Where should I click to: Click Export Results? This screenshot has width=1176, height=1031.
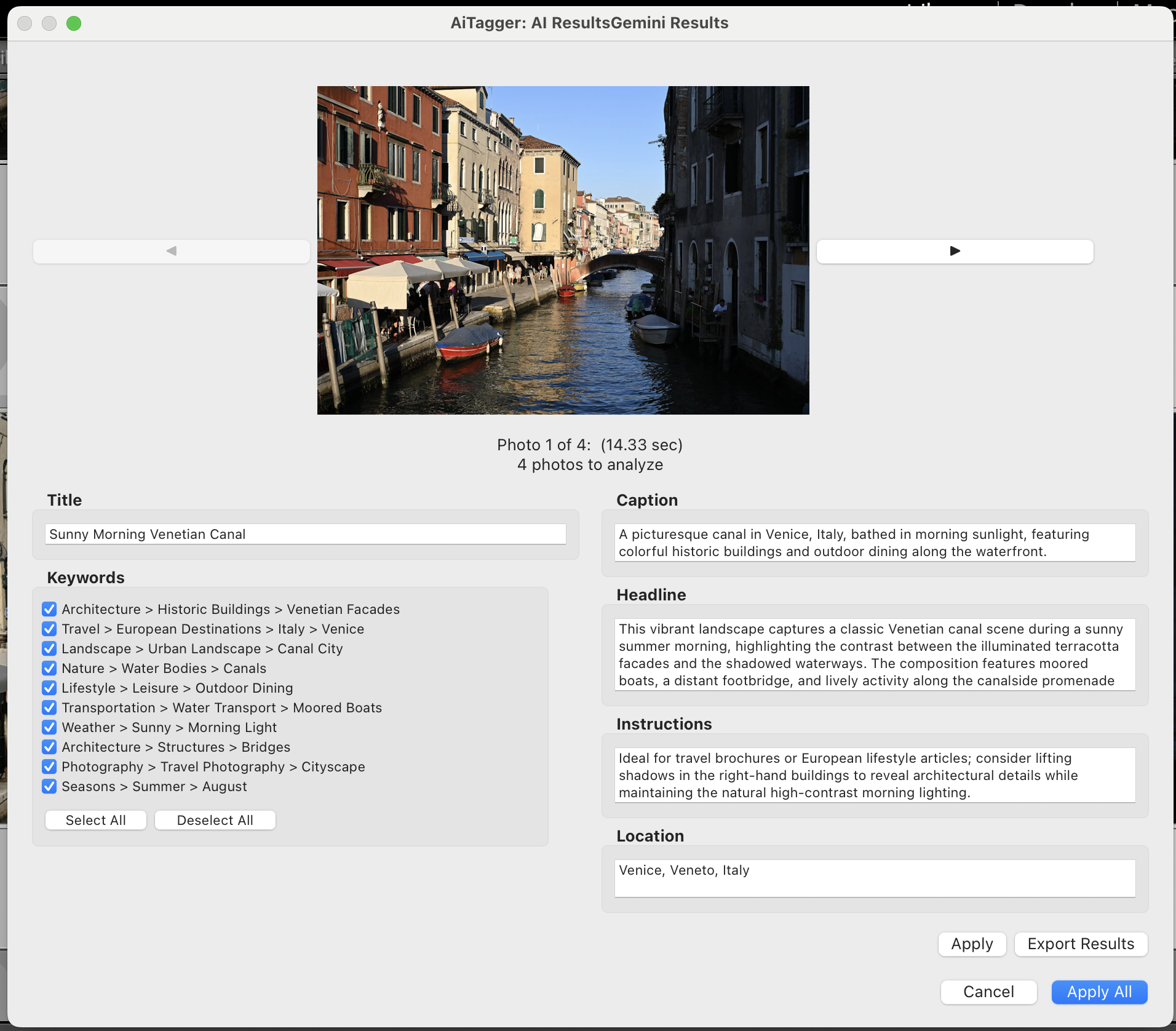tap(1081, 944)
